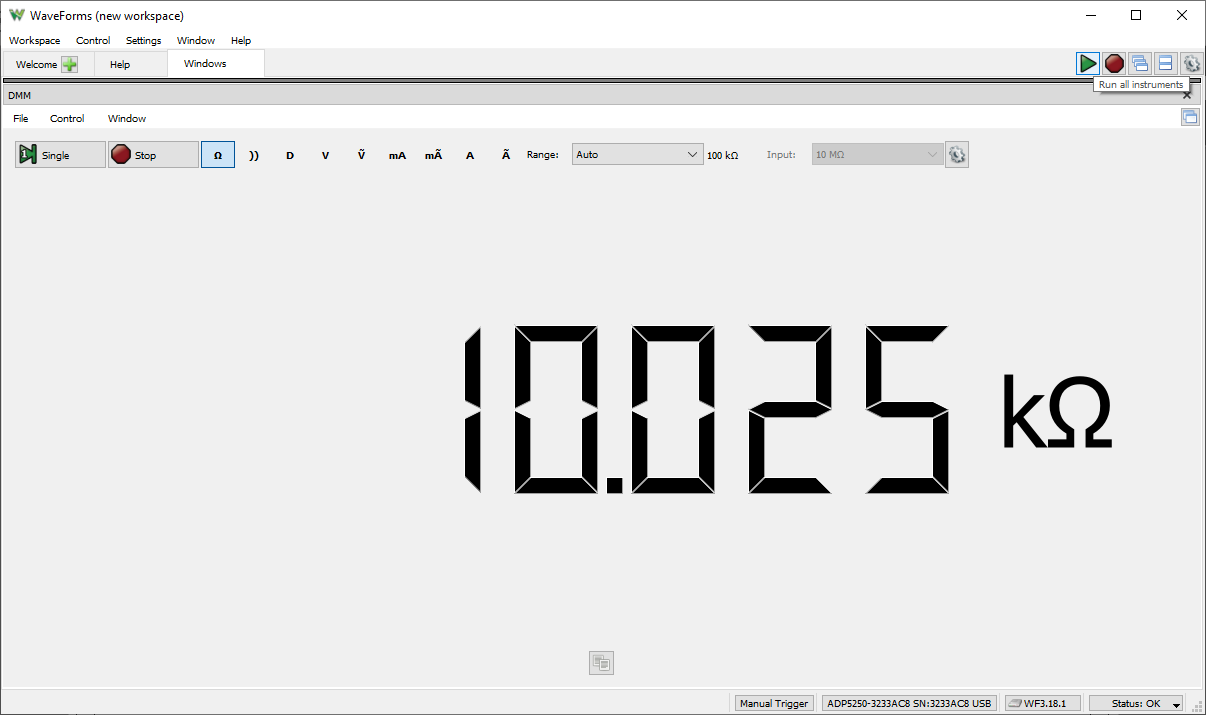This screenshot has width=1206, height=715.
Task: Click the 10.025 resistance reading
Action: click(705, 410)
